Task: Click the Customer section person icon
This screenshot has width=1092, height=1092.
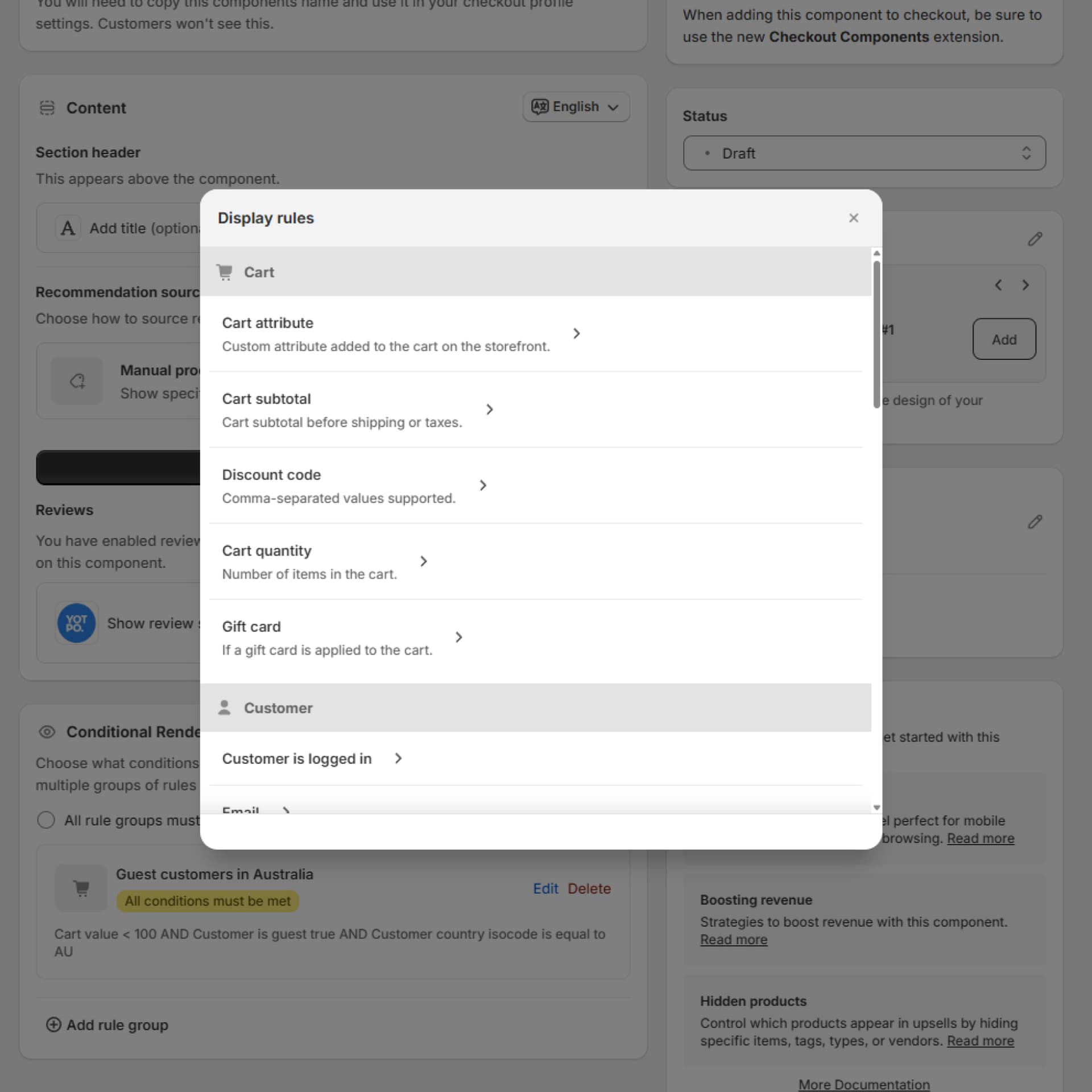Action: coord(225,708)
